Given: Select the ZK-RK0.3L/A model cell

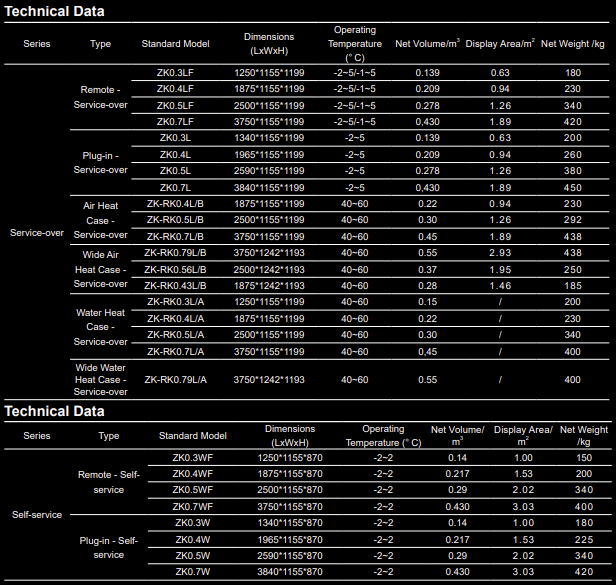Looking at the screenshot, I should [x=175, y=302].
